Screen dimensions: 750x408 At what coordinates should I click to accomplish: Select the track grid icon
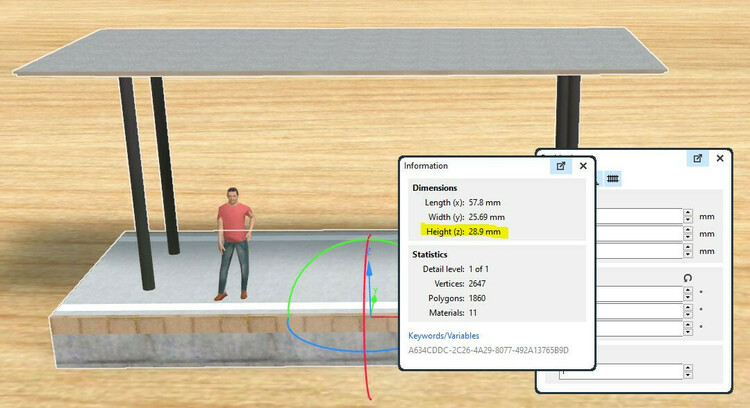coord(613,179)
